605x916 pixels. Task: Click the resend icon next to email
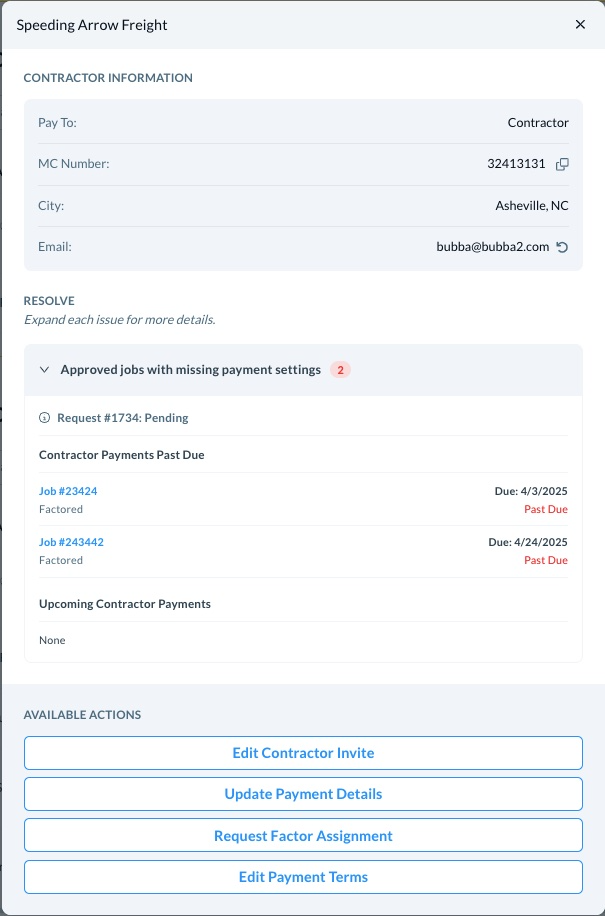562,247
